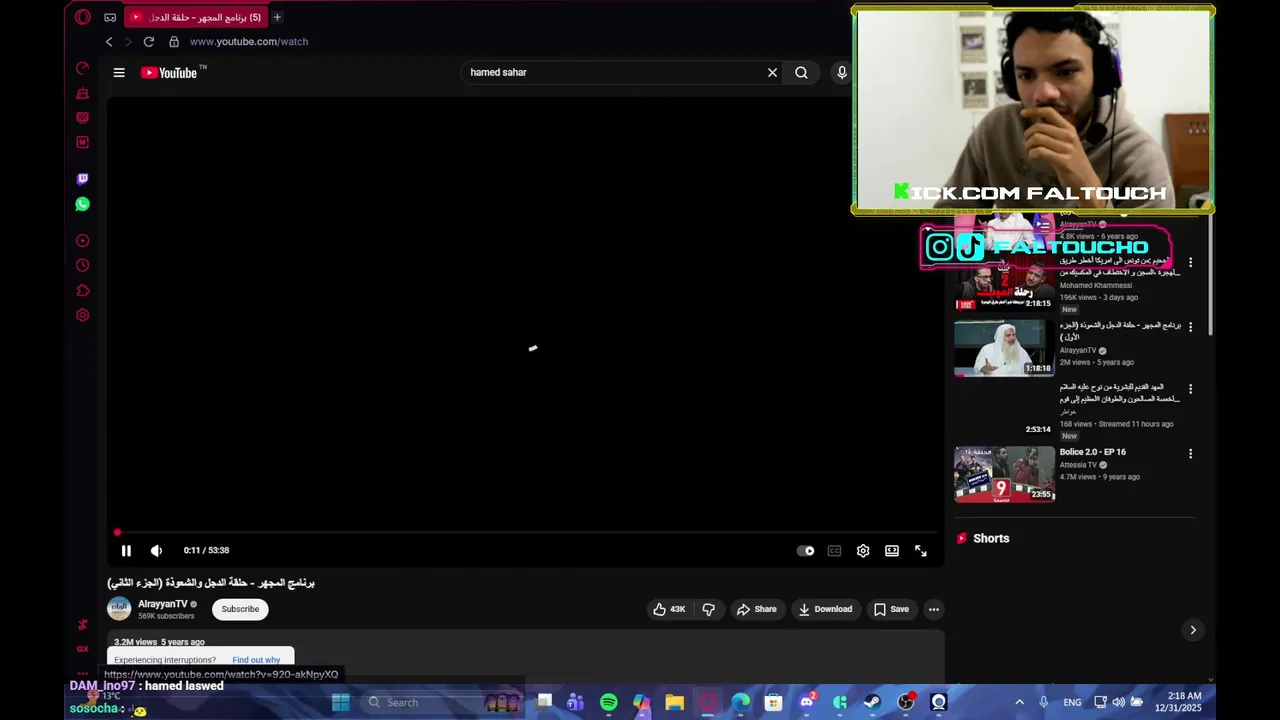This screenshot has width=1280, height=720.
Task: Open options for Bolice 2.0 video
Action: pos(1190,454)
